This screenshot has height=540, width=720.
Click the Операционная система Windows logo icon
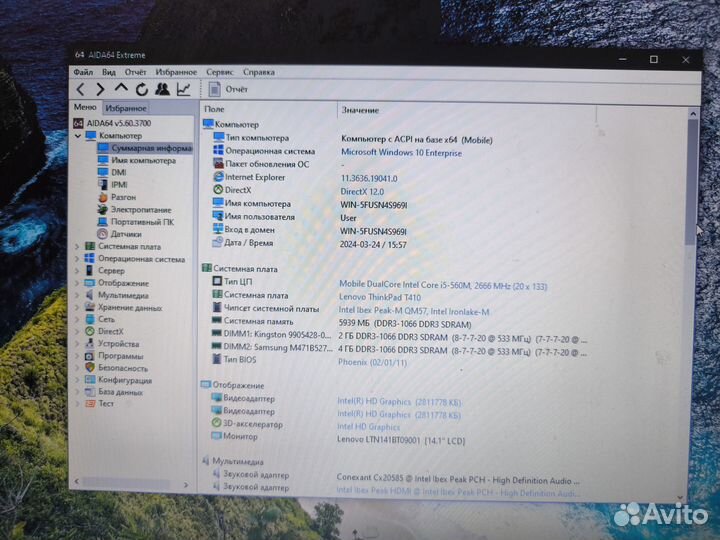pos(219,150)
